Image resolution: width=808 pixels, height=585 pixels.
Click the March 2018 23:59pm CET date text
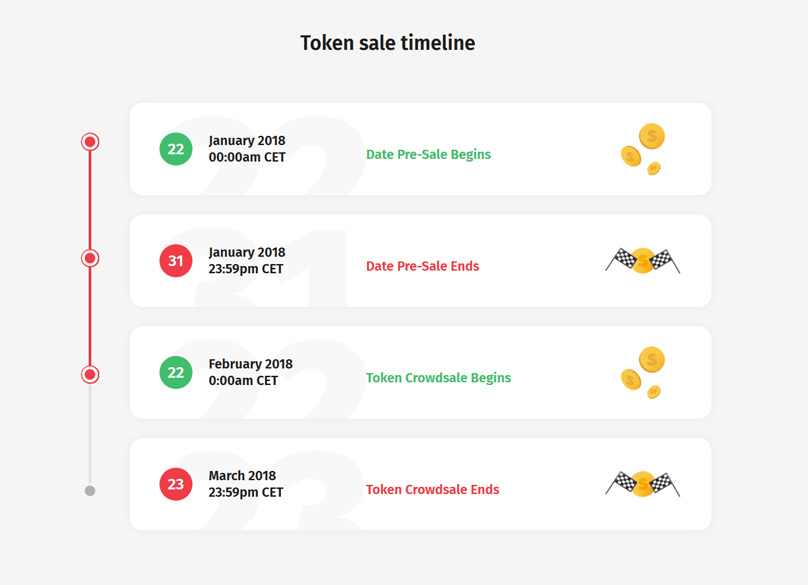pyautogui.click(x=246, y=484)
